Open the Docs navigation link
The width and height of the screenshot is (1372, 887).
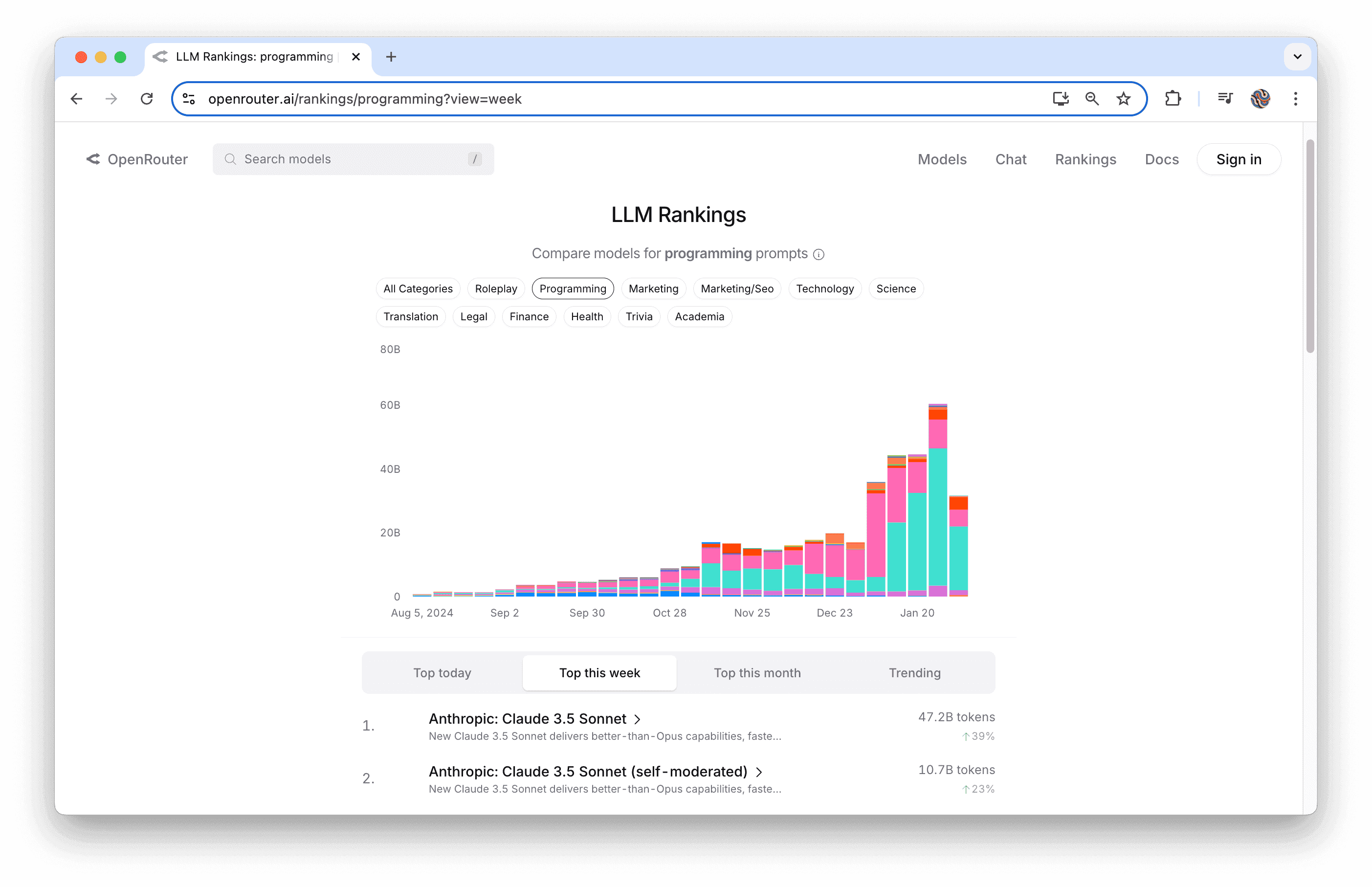(x=1161, y=159)
